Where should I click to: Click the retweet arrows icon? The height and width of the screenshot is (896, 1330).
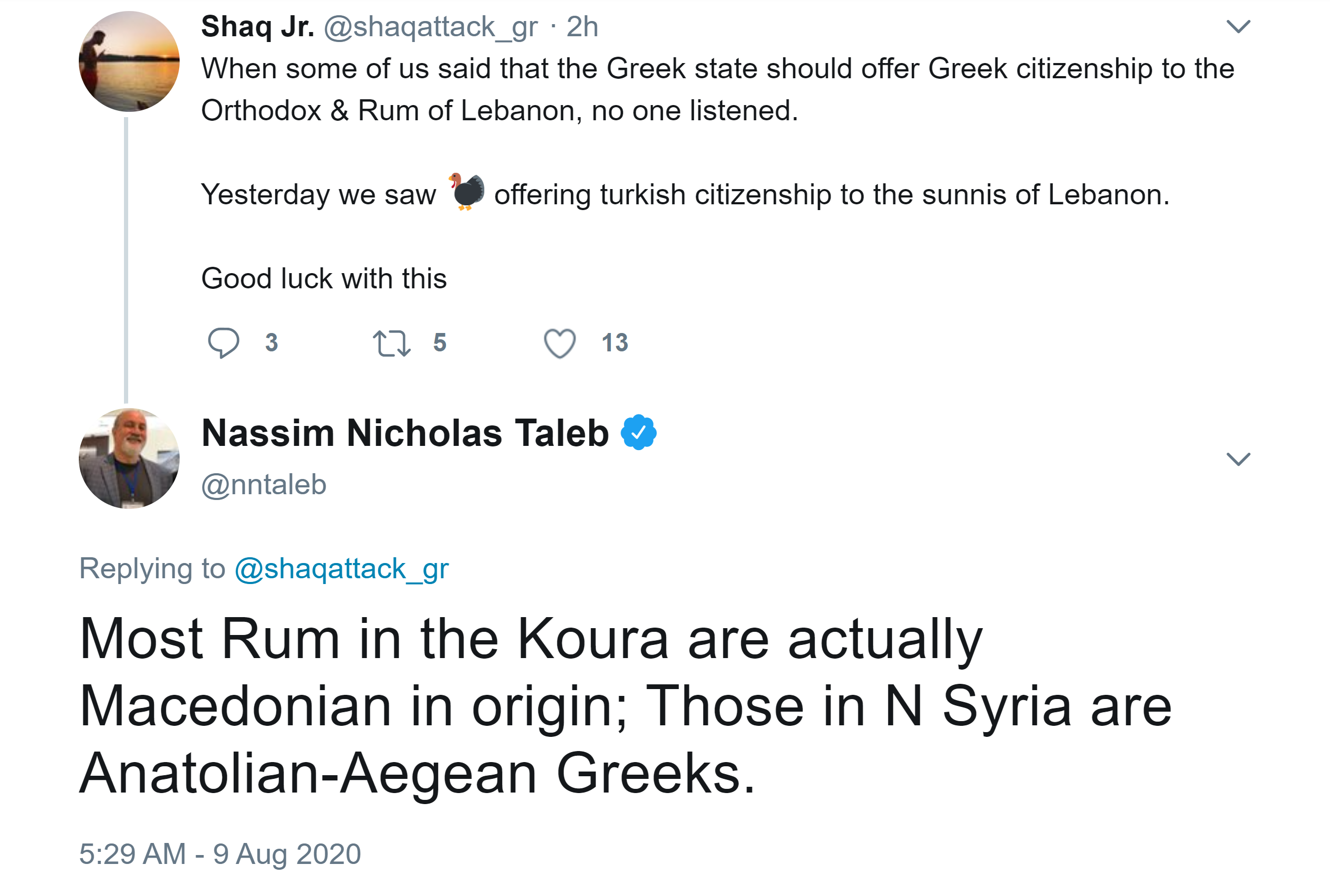pyautogui.click(x=391, y=343)
